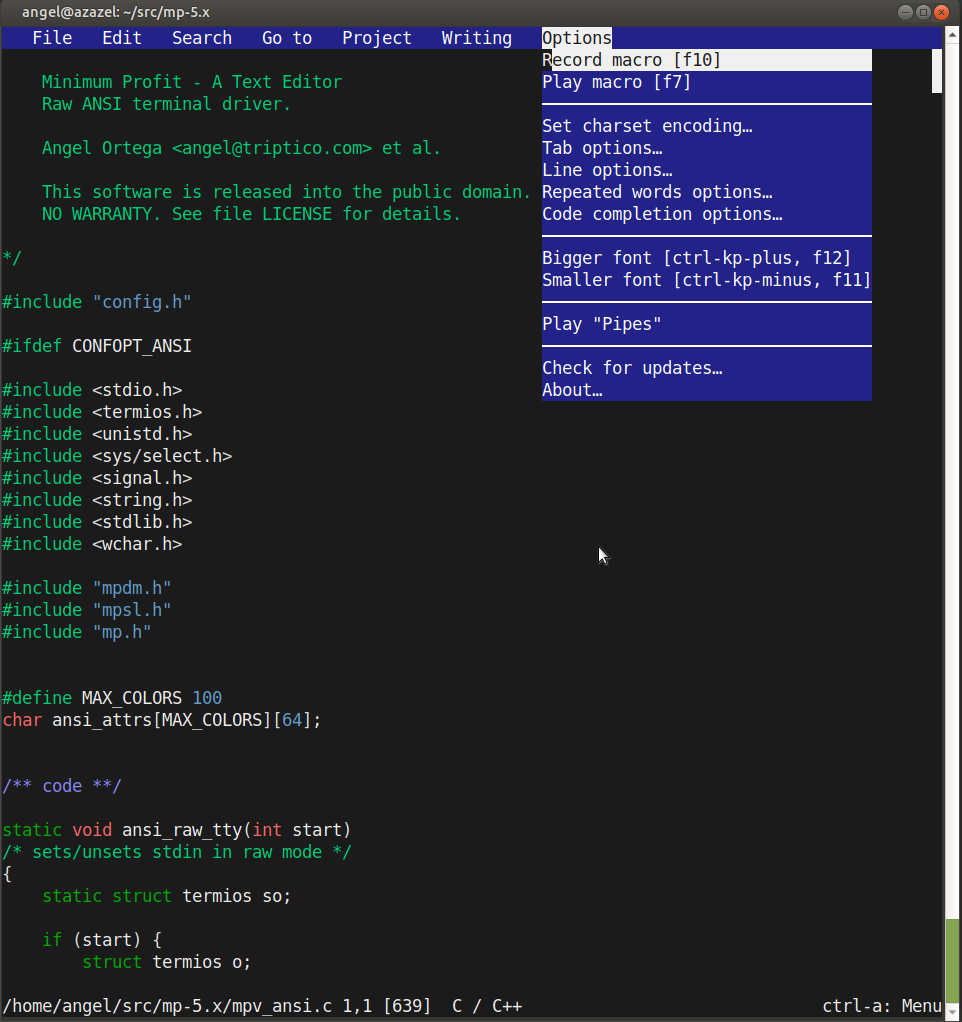Click the #include "config.h" line
This screenshot has height=1022, width=962.
[96, 302]
